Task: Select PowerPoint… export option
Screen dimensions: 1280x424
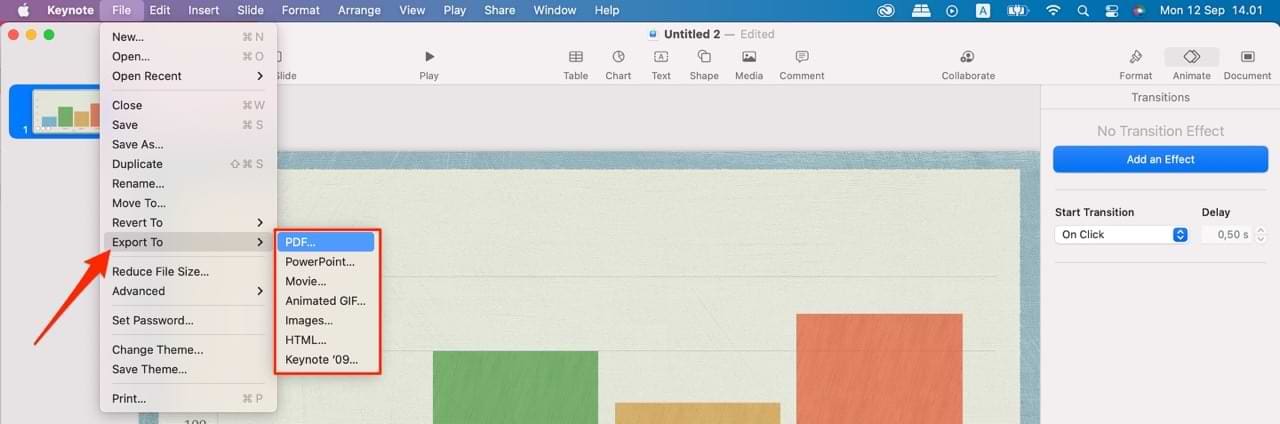Action: (320, 262)
